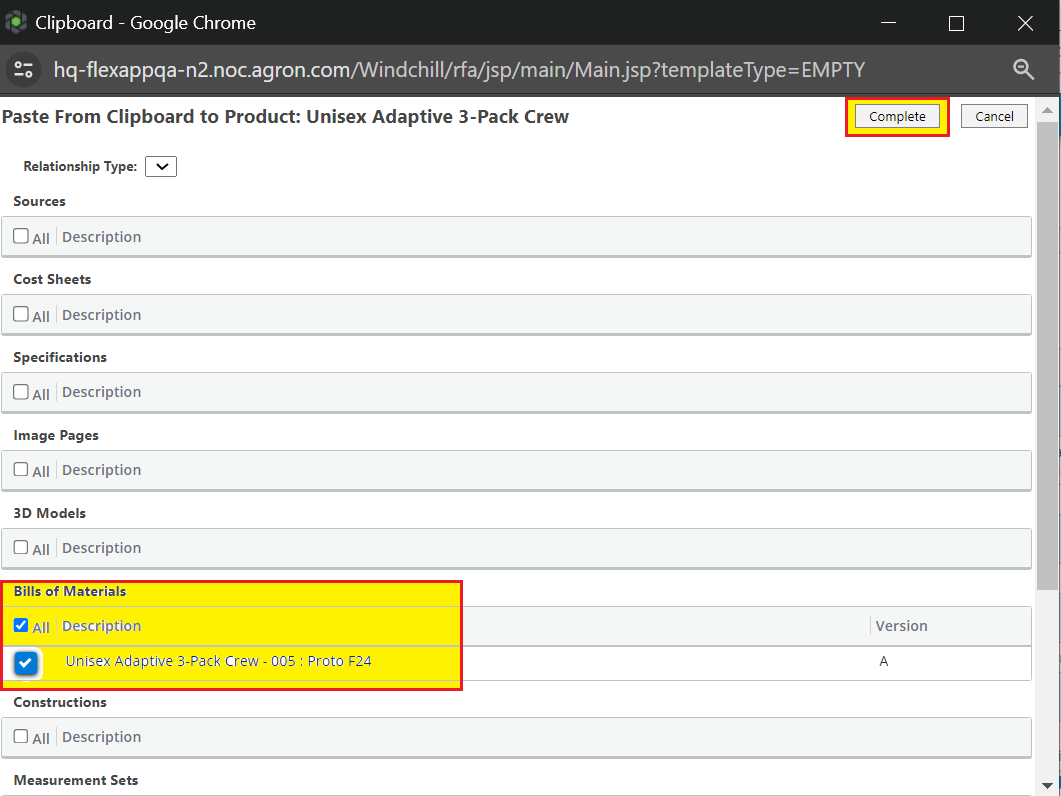Click the Cancel button

click(x=994, y=116)
